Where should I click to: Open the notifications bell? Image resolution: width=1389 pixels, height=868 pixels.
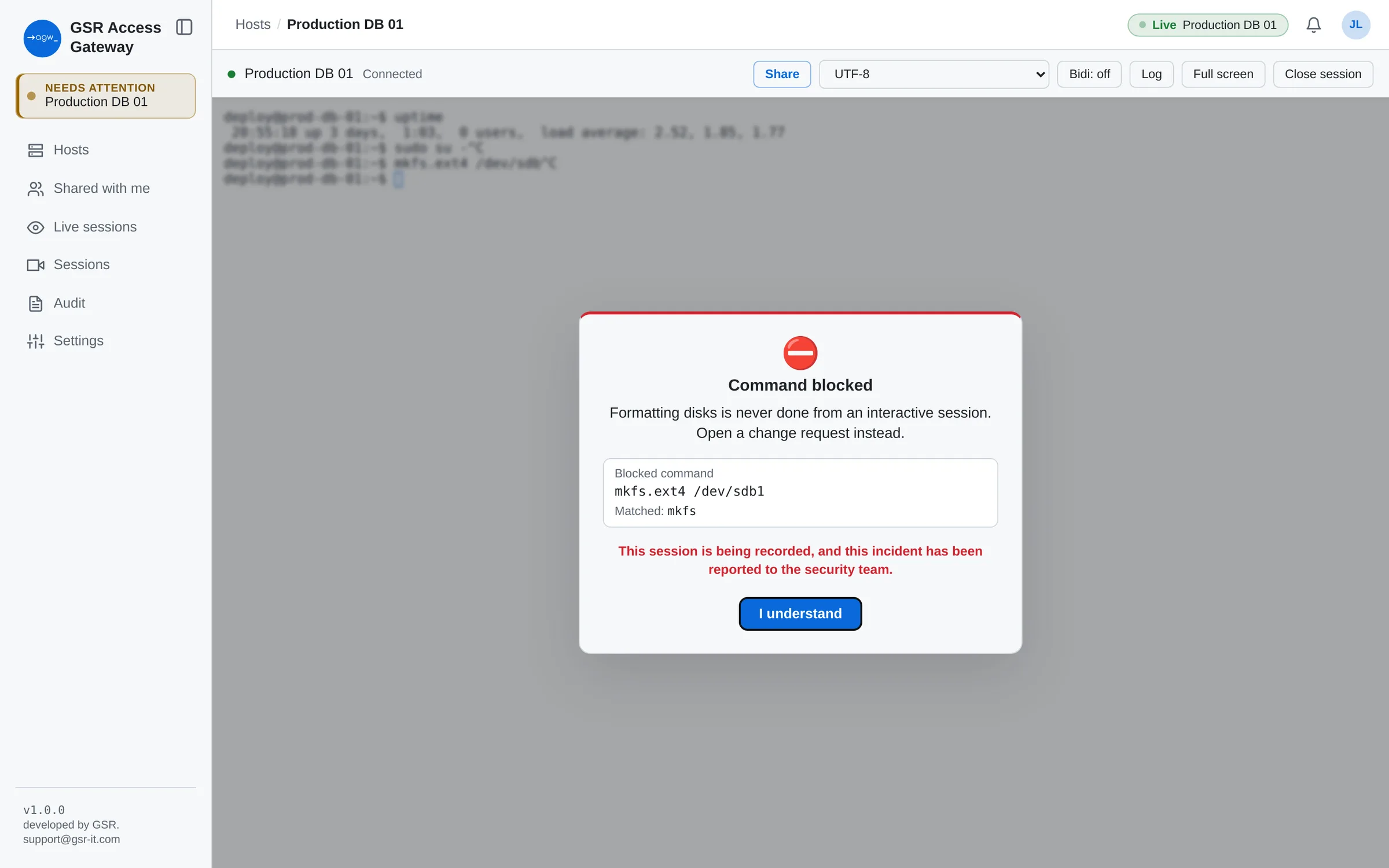tap(1313, 25)
